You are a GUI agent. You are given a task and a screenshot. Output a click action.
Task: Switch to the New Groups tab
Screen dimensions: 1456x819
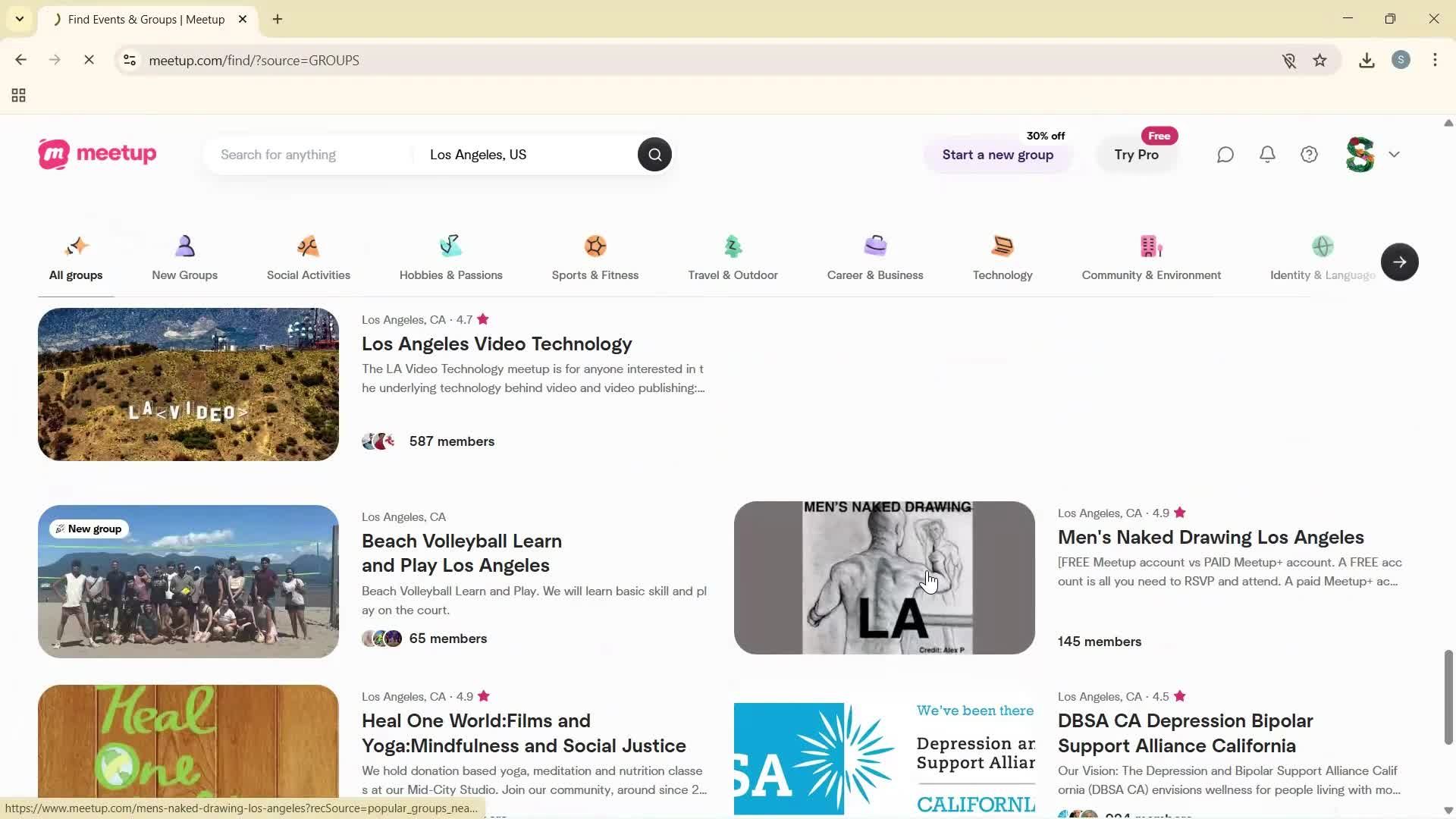pos(184,258)
